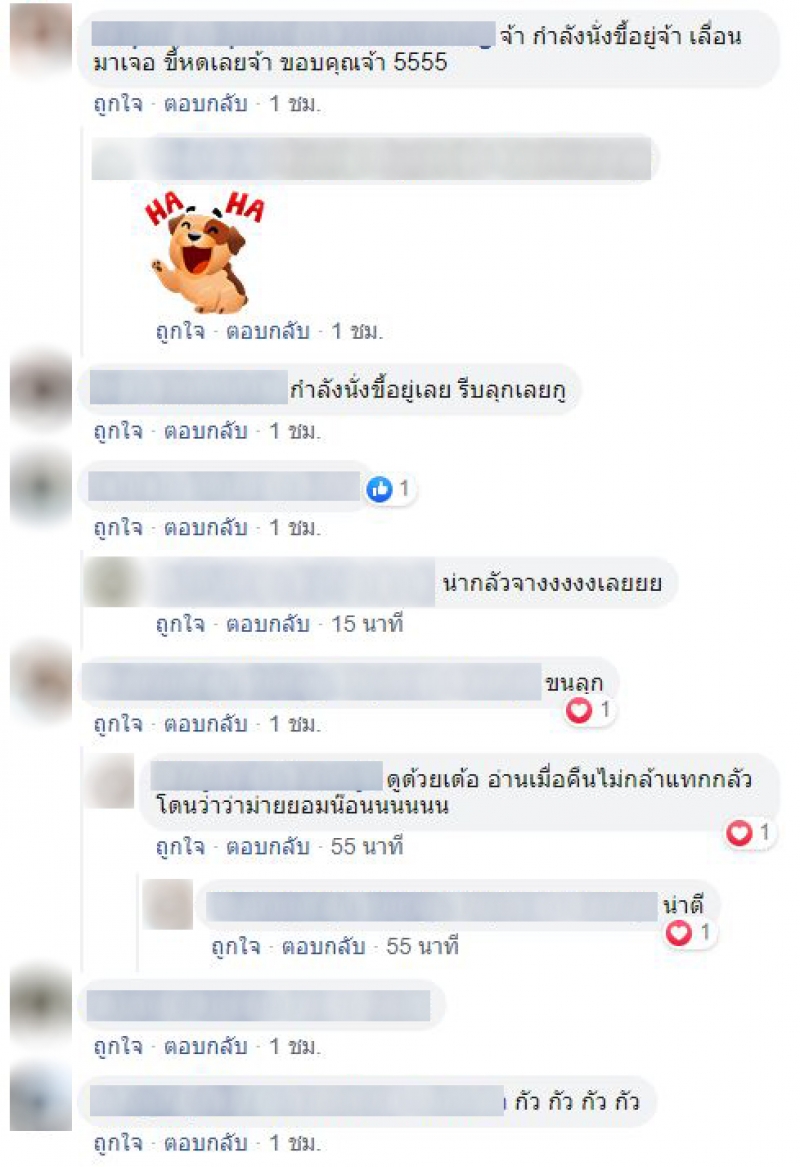Open heart reaction on the ขนลุก comment

click(x=579, y=710)
